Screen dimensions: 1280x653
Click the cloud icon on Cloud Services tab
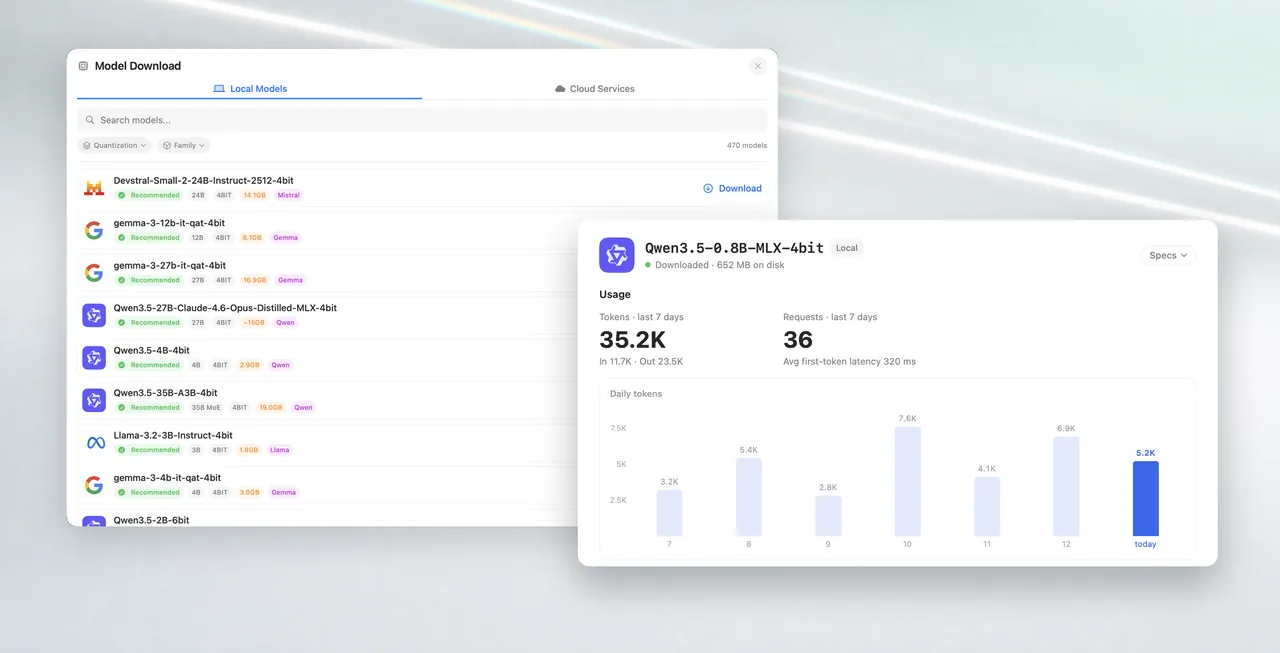[560, 89]
